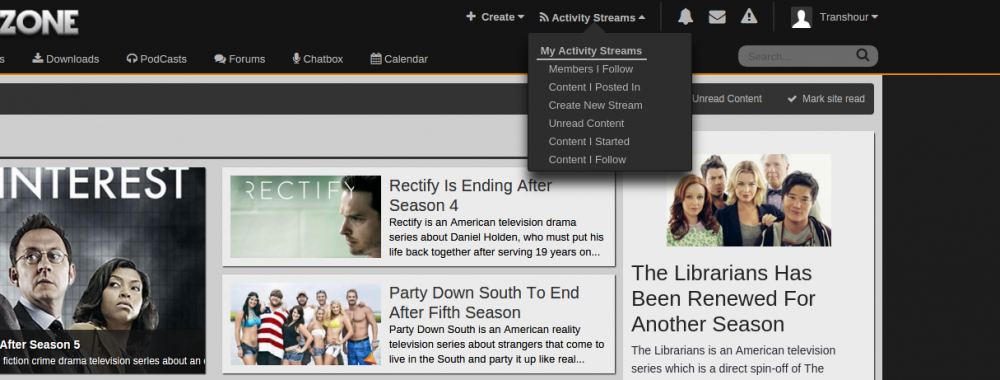Click the checkmark icon beside Mark site read
Image resolution: width=1000 pixels, height=380 pixels.
coord(792,99)
